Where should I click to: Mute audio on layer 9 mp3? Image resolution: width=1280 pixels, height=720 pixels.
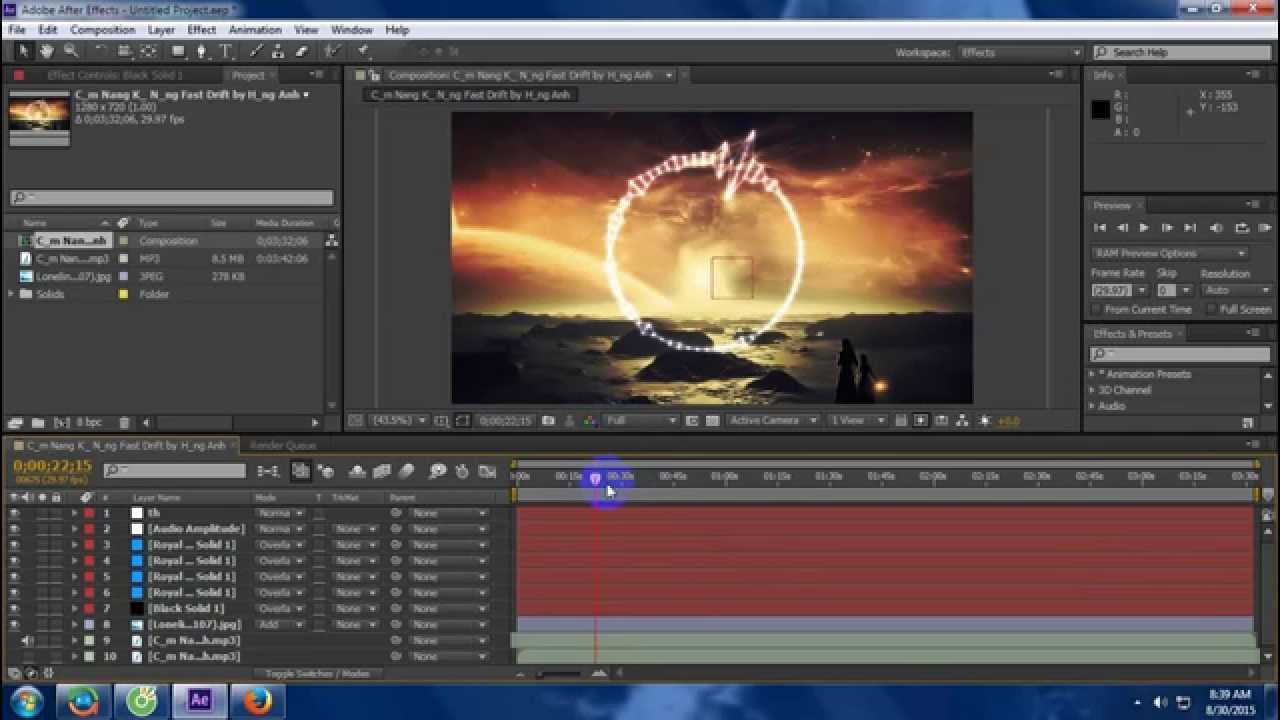[x=27, y=641]
